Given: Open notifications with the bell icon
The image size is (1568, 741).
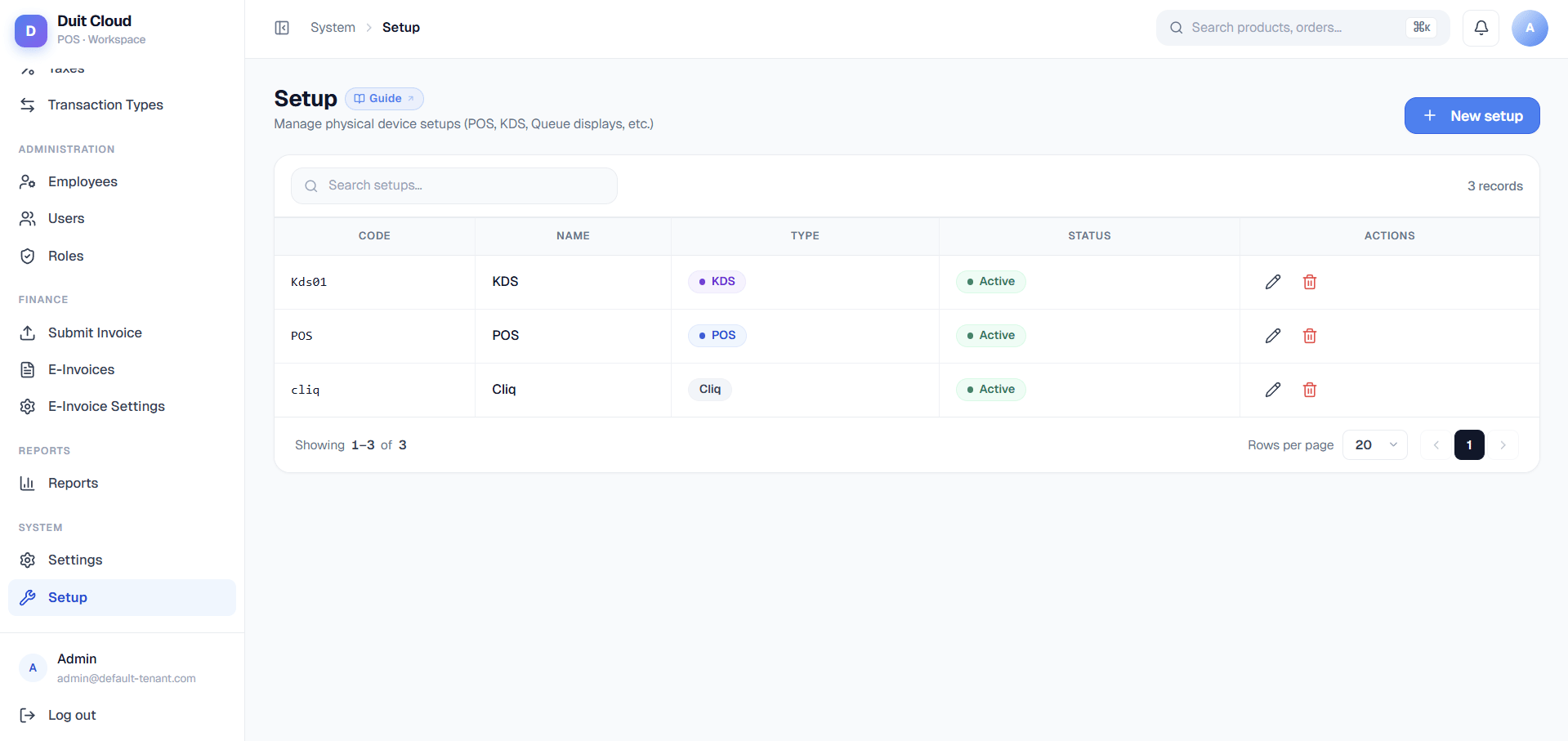Looking at the screenshot, I should tap(1481, 28).
